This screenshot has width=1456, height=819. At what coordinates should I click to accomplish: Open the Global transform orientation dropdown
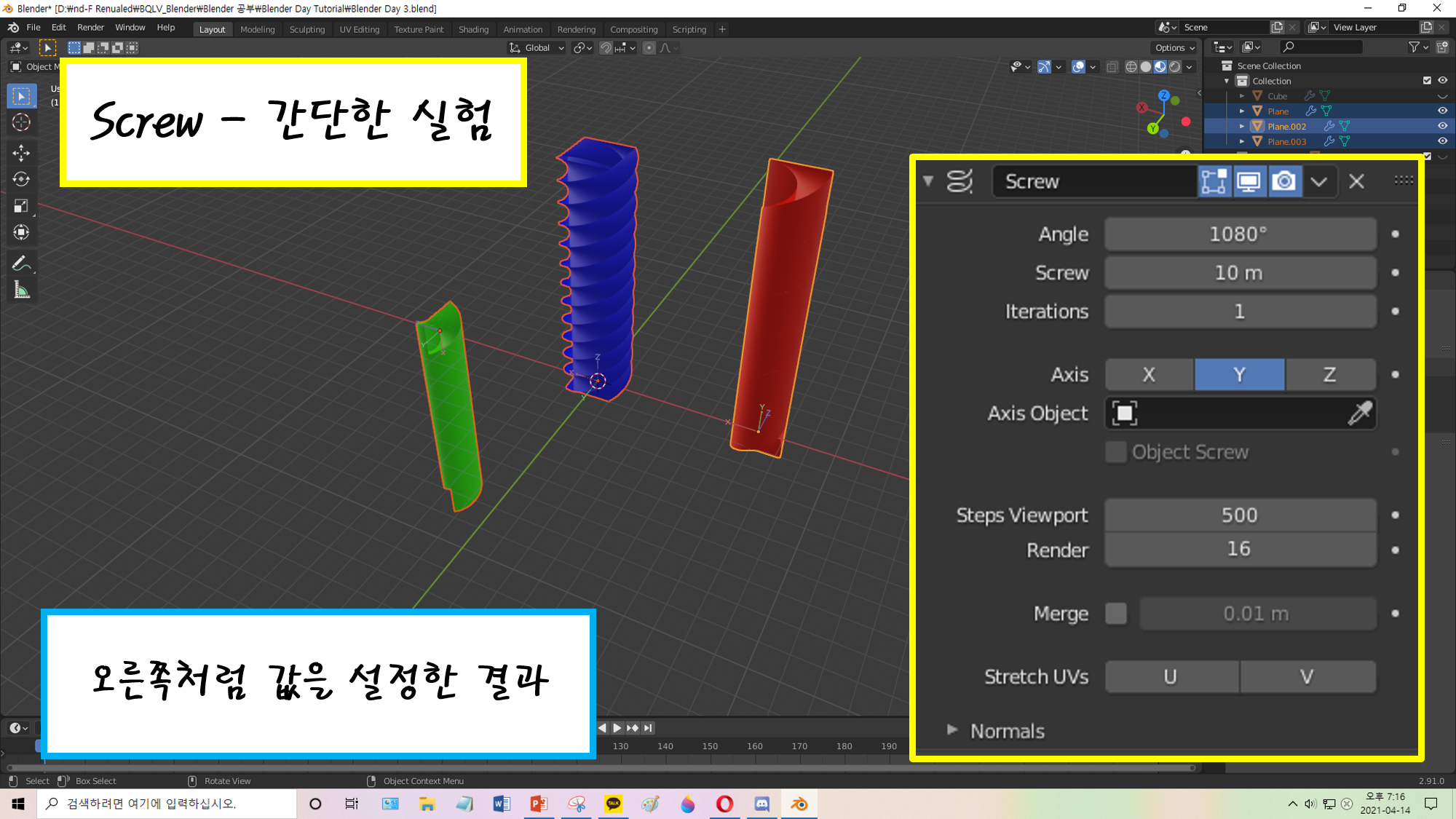[x=537, y=48]
